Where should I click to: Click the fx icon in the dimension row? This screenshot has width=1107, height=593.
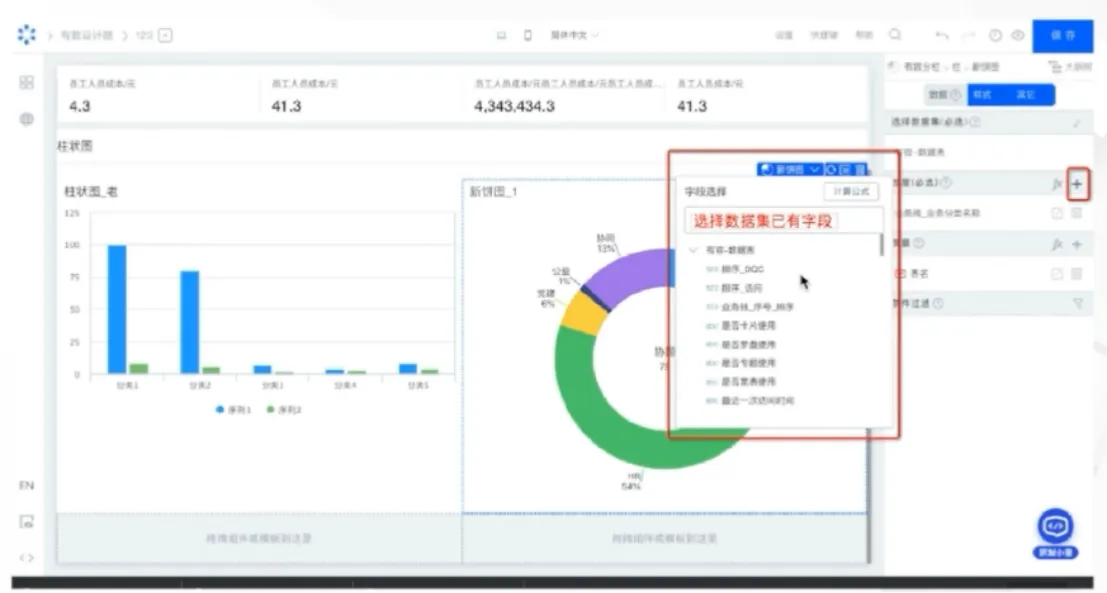point(1057,184)
